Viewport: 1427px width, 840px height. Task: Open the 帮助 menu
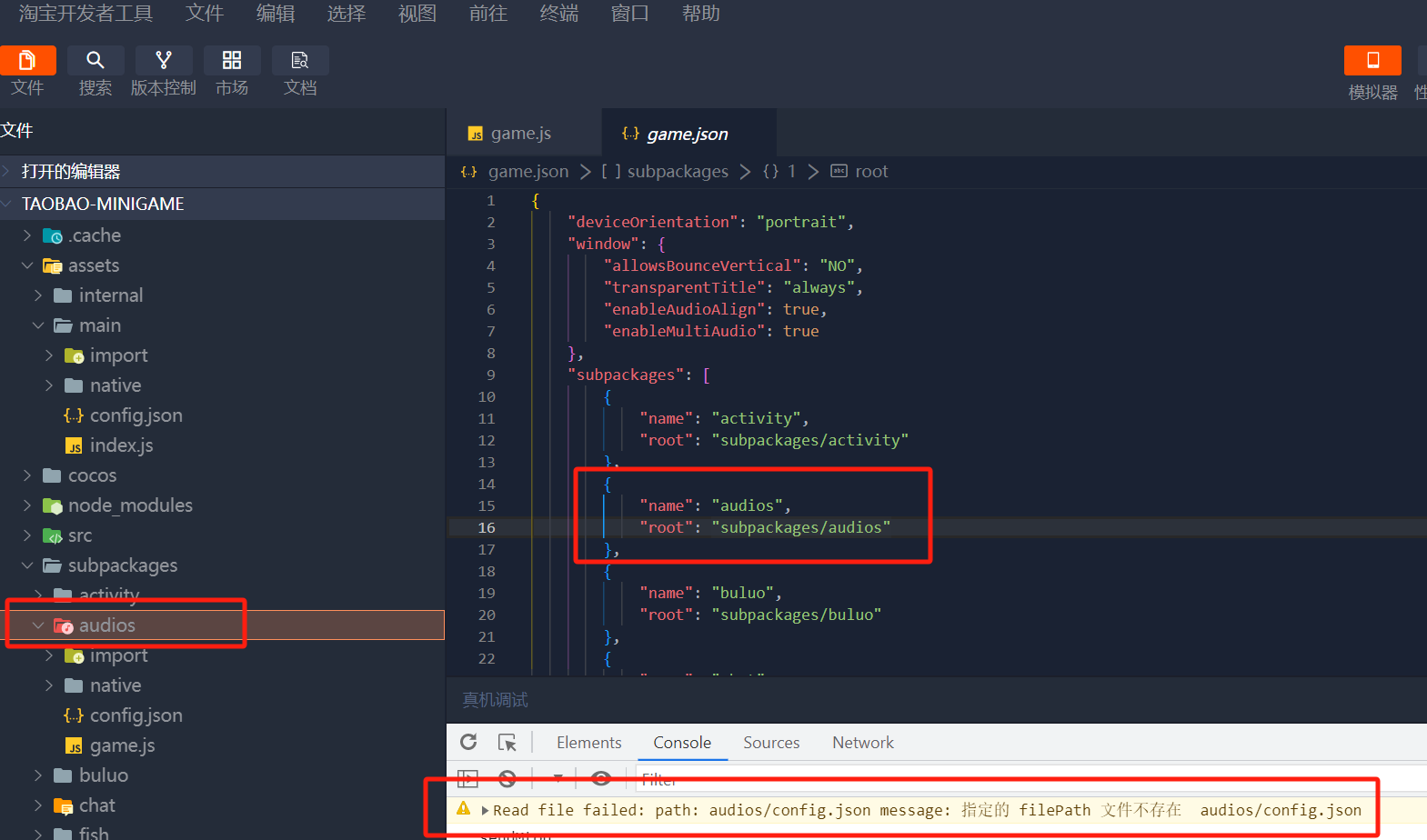coord(701,14)
